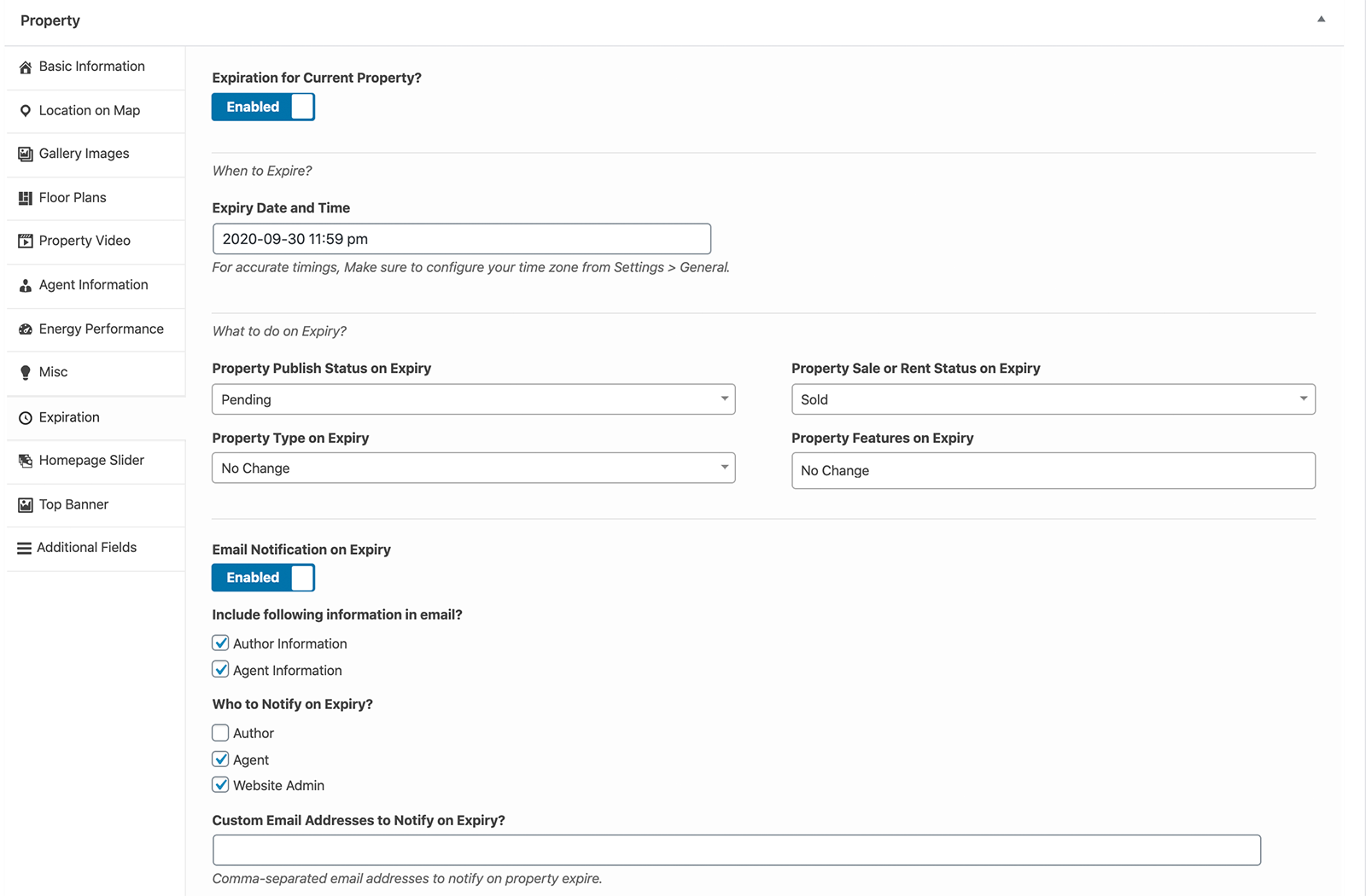Image resolution: width=1366 pixels, height=896 pixels.
Task: Expand the Property Type on Expiry dropdown
Action: click(x=473, y=468)
